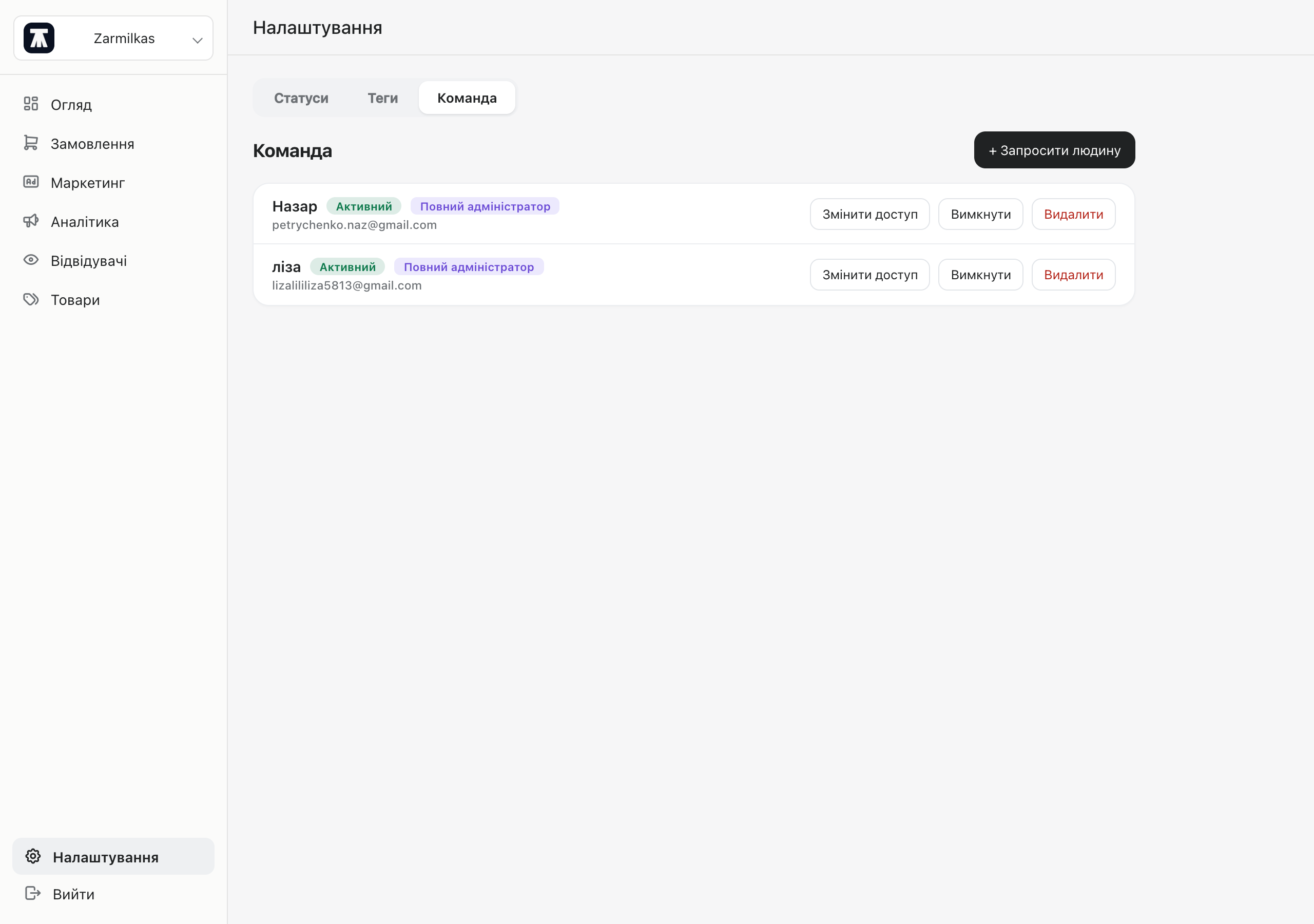Click the megaphone icon beside Аналітика

[31, 221]
